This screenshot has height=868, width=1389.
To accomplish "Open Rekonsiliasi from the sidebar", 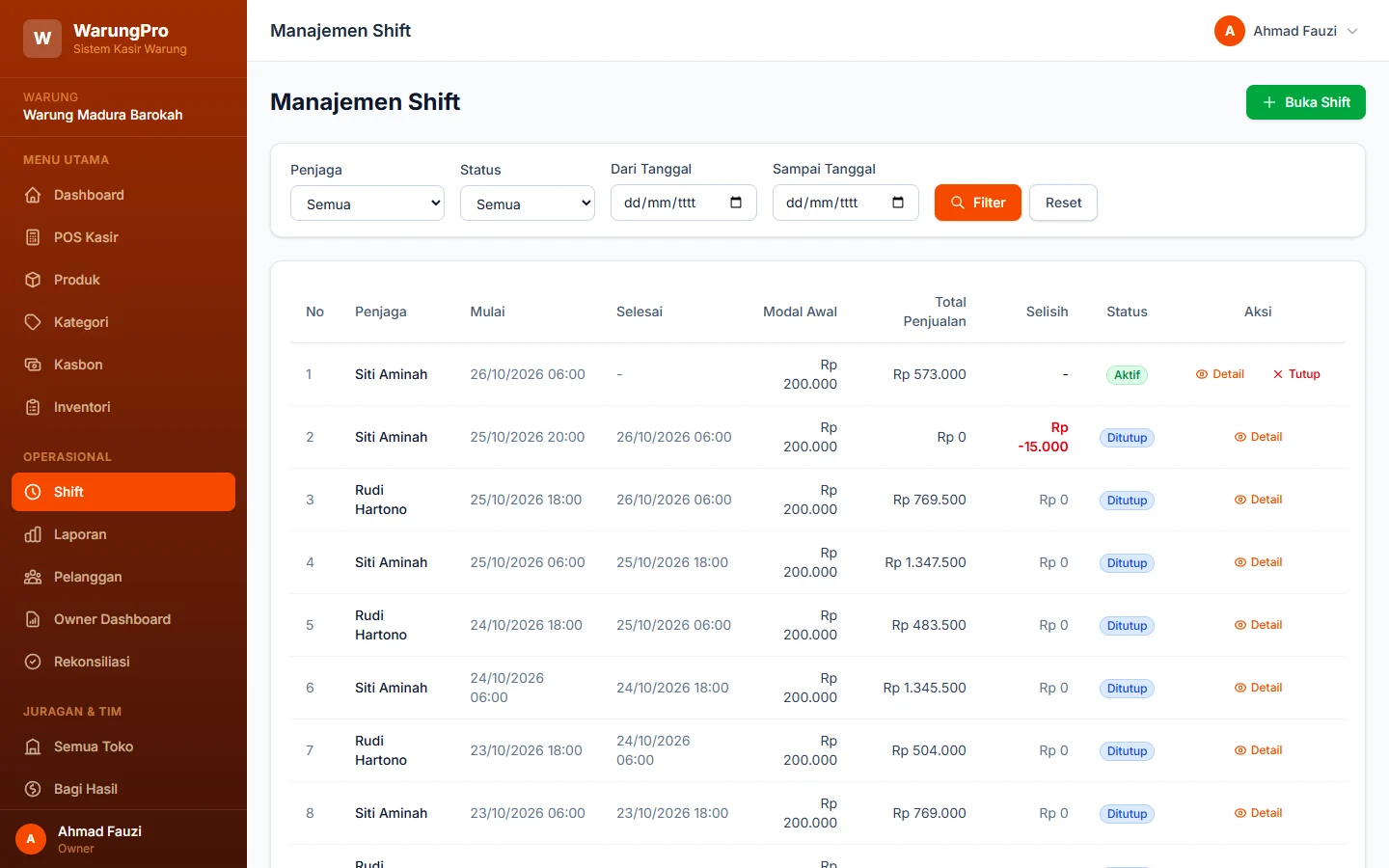I will coord(123,662).
